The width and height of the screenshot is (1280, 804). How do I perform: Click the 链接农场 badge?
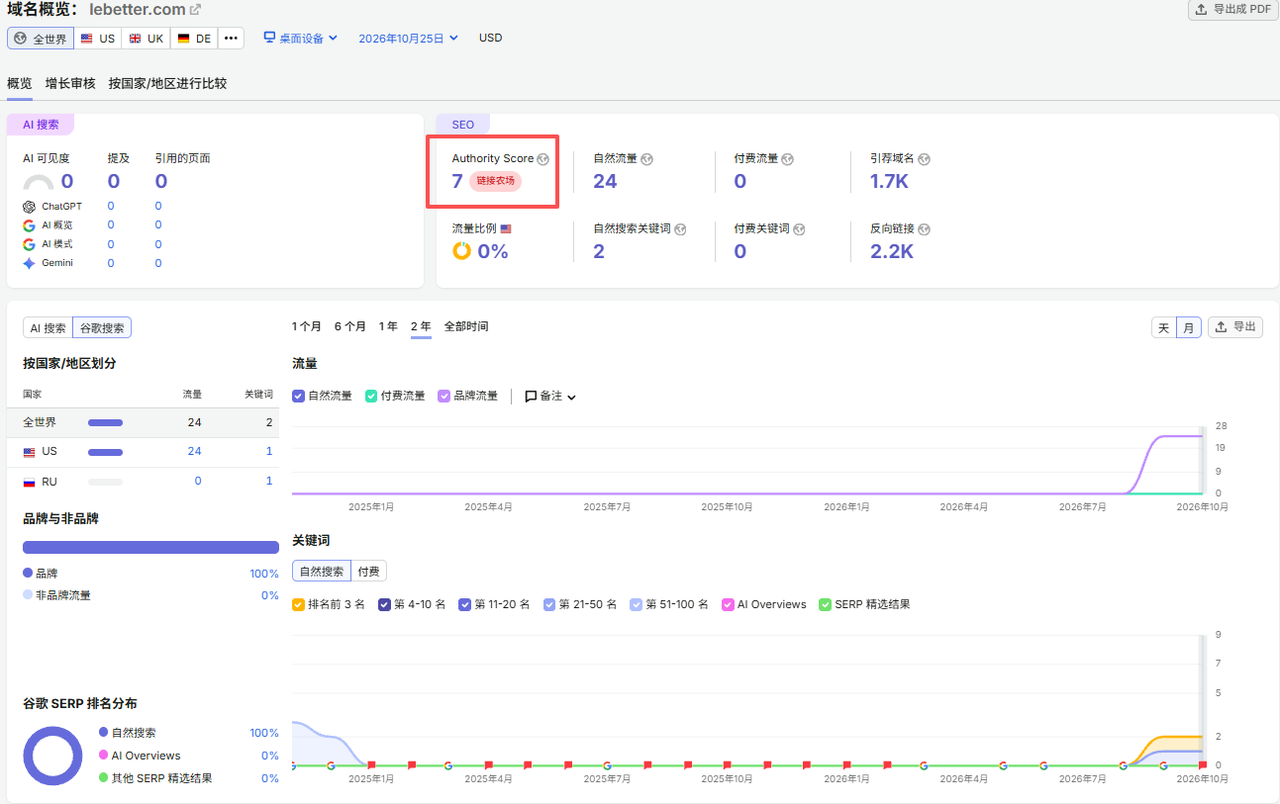tap(496, 181)
